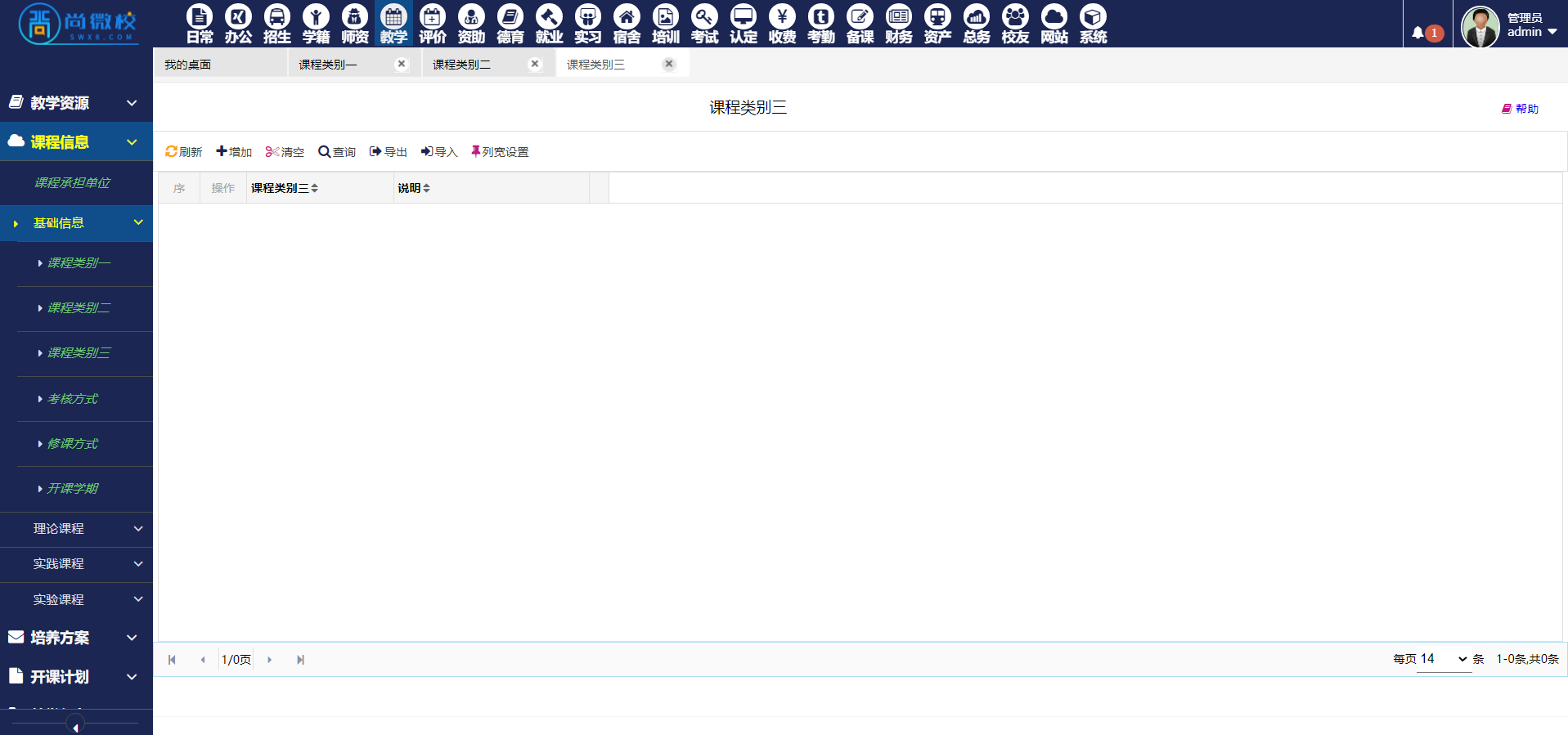
Task: Select 开课学期 in sidebar
Action: (72, 489)
